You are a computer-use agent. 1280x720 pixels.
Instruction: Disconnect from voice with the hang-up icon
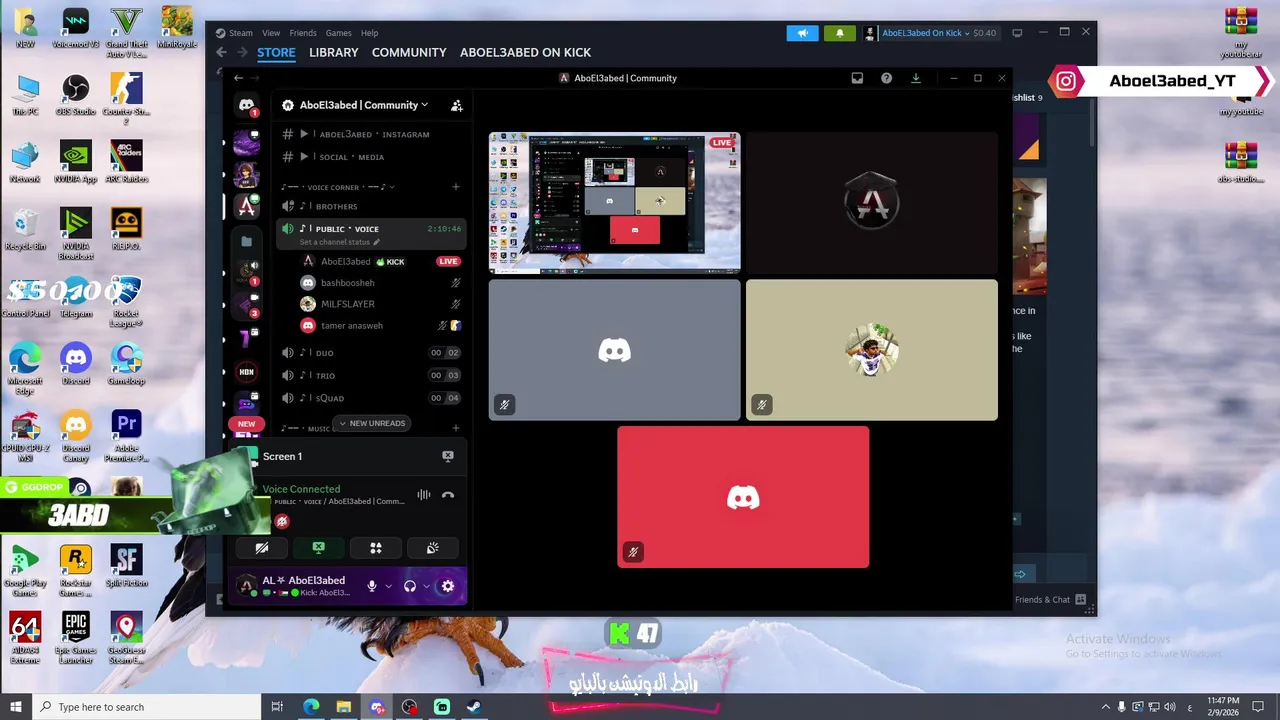tap(448, 495)
